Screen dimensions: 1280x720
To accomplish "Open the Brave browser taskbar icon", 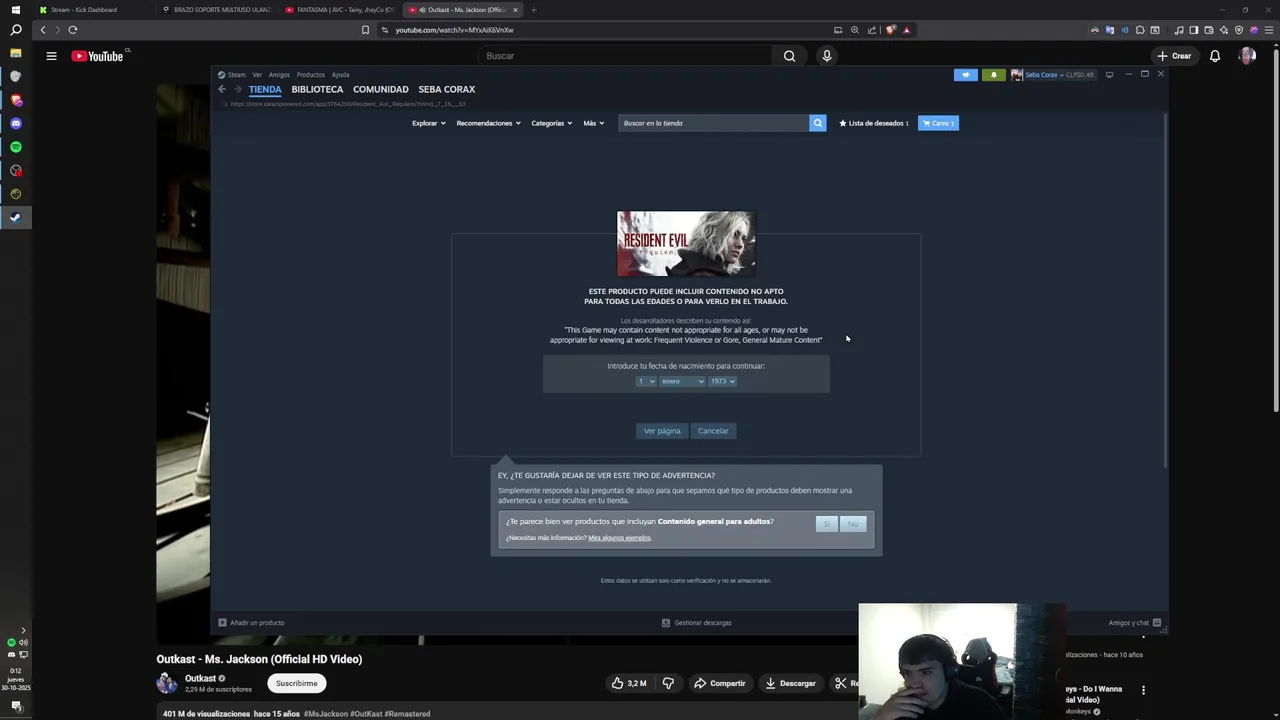I will [x=15, y=100].
